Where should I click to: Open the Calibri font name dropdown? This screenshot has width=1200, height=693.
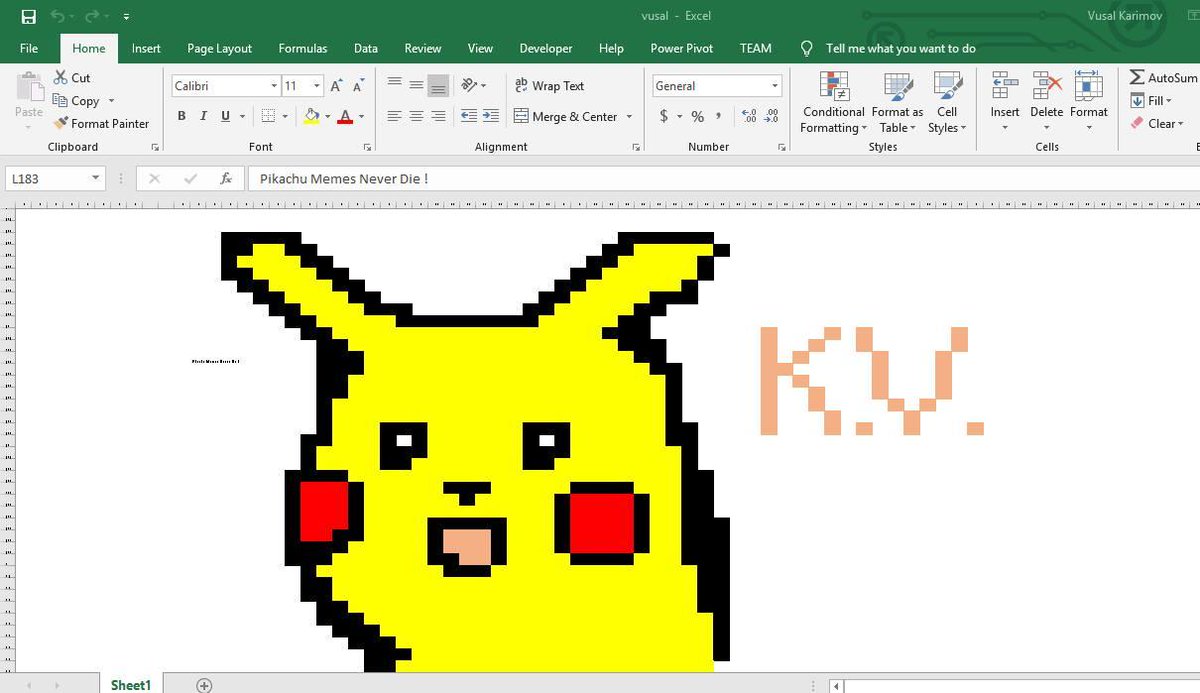pos(274,86)
